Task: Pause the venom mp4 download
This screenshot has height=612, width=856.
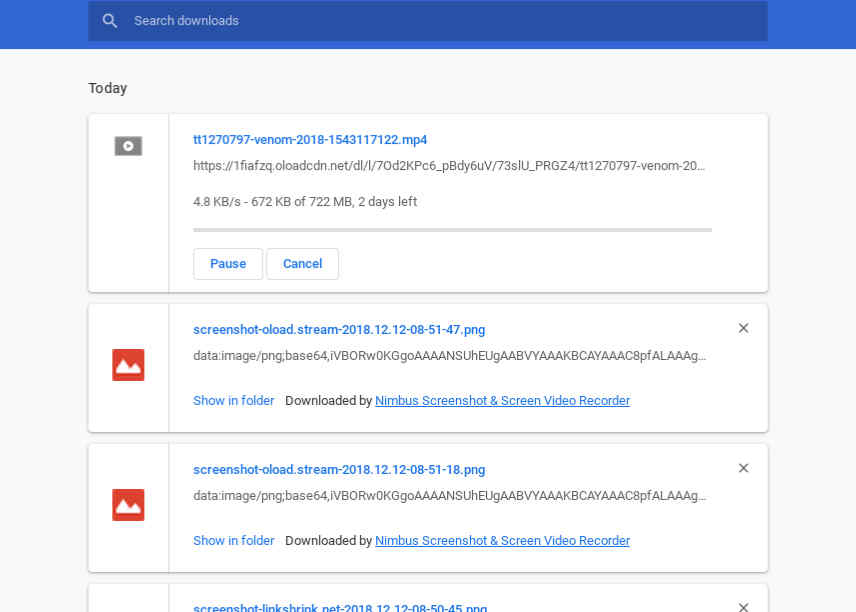Action: [x=228, y=264]
